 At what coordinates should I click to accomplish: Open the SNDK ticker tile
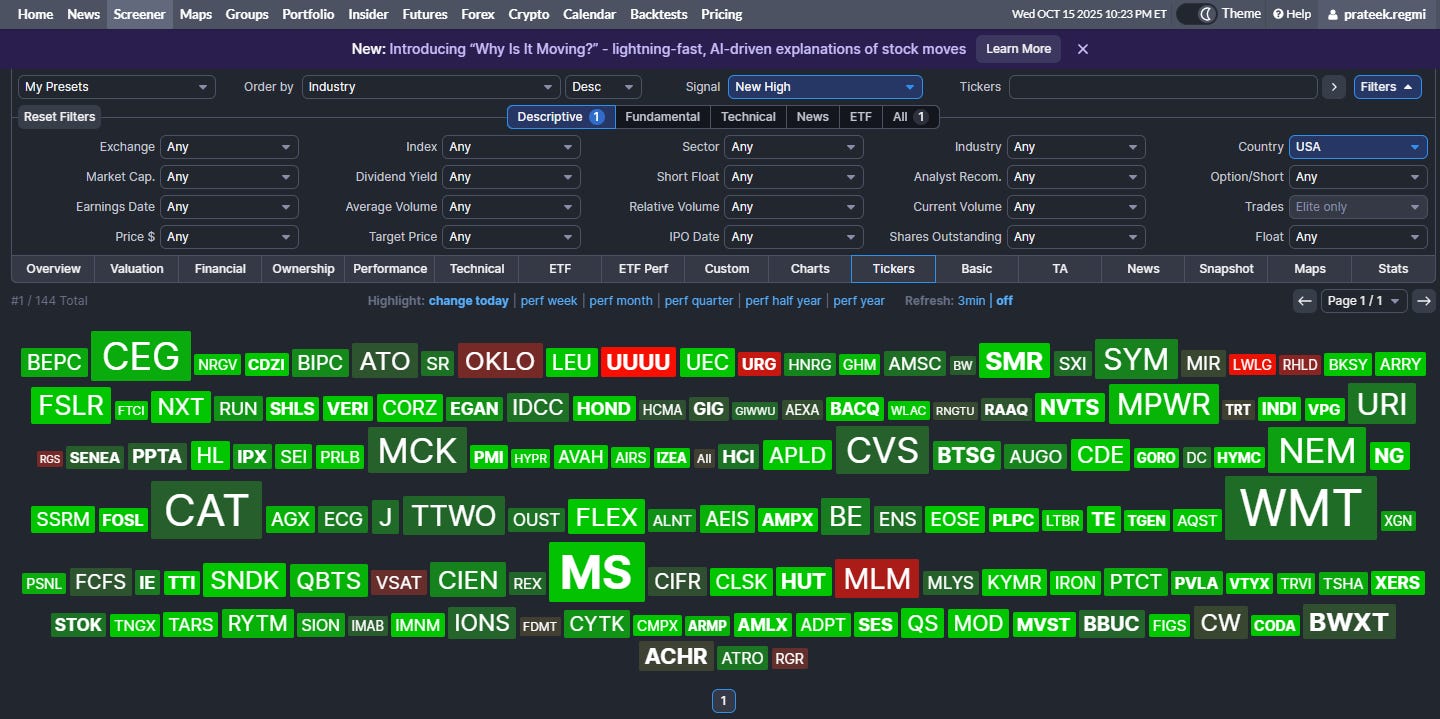[244, 581]
